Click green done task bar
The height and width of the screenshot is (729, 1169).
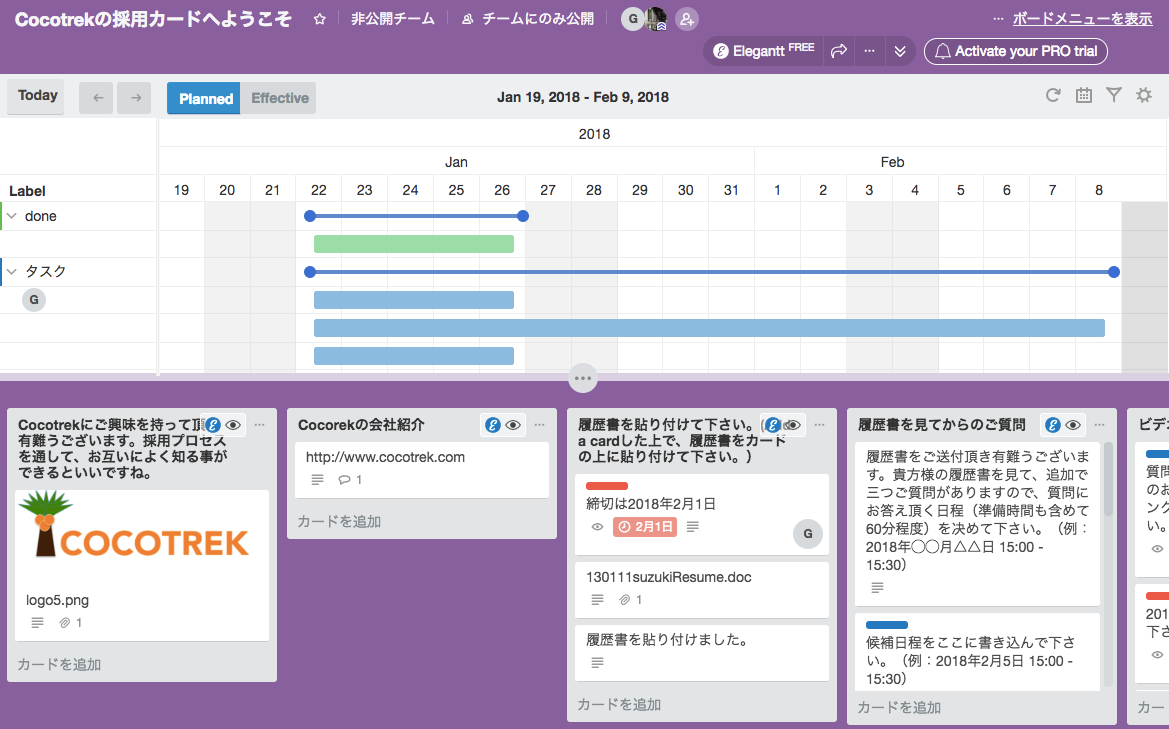[414, 244]
